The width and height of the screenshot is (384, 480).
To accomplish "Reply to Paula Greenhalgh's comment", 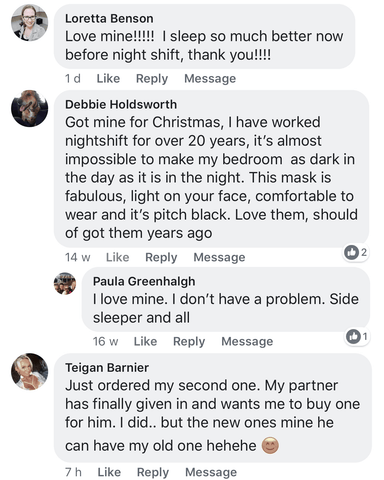I will (x=189, y=341).
